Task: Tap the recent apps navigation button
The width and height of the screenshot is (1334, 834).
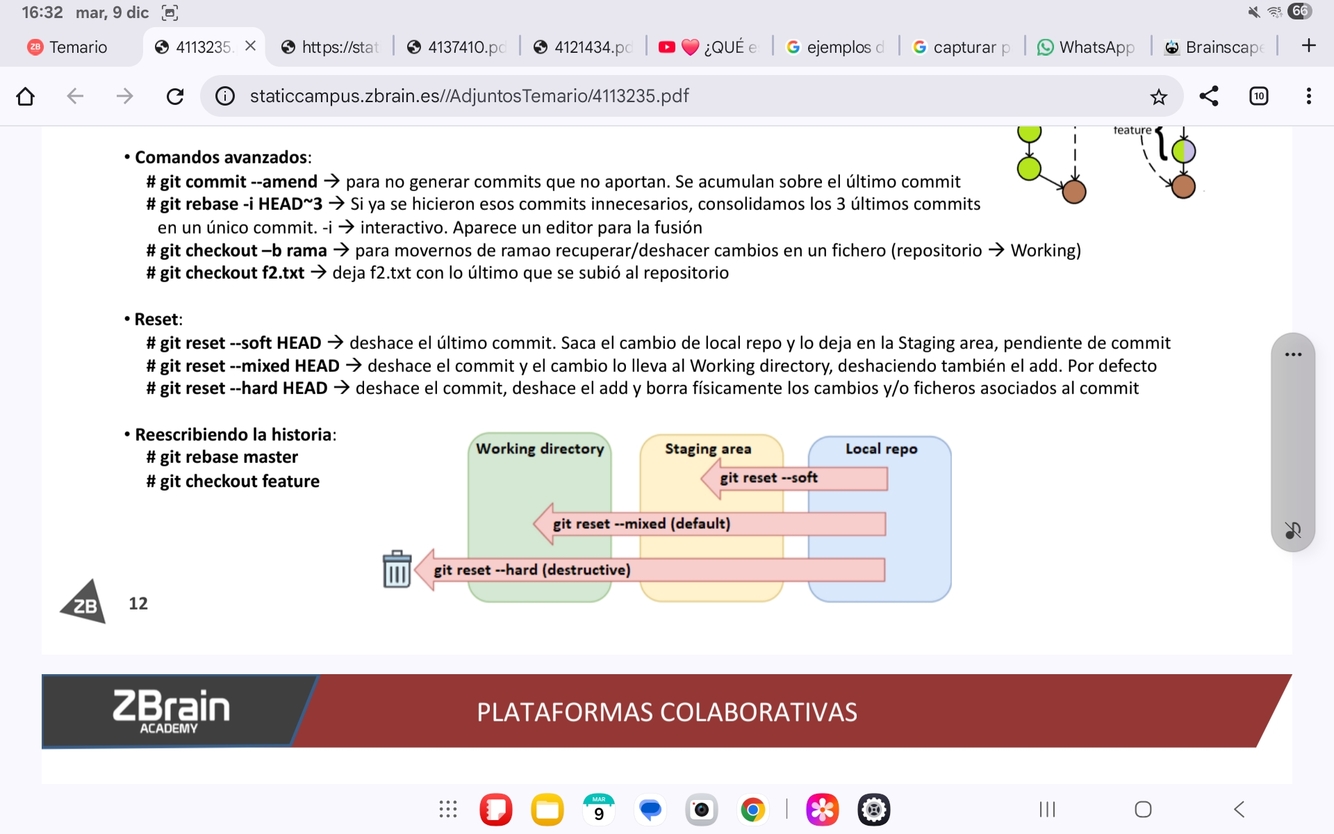Action: point(1047,809)
